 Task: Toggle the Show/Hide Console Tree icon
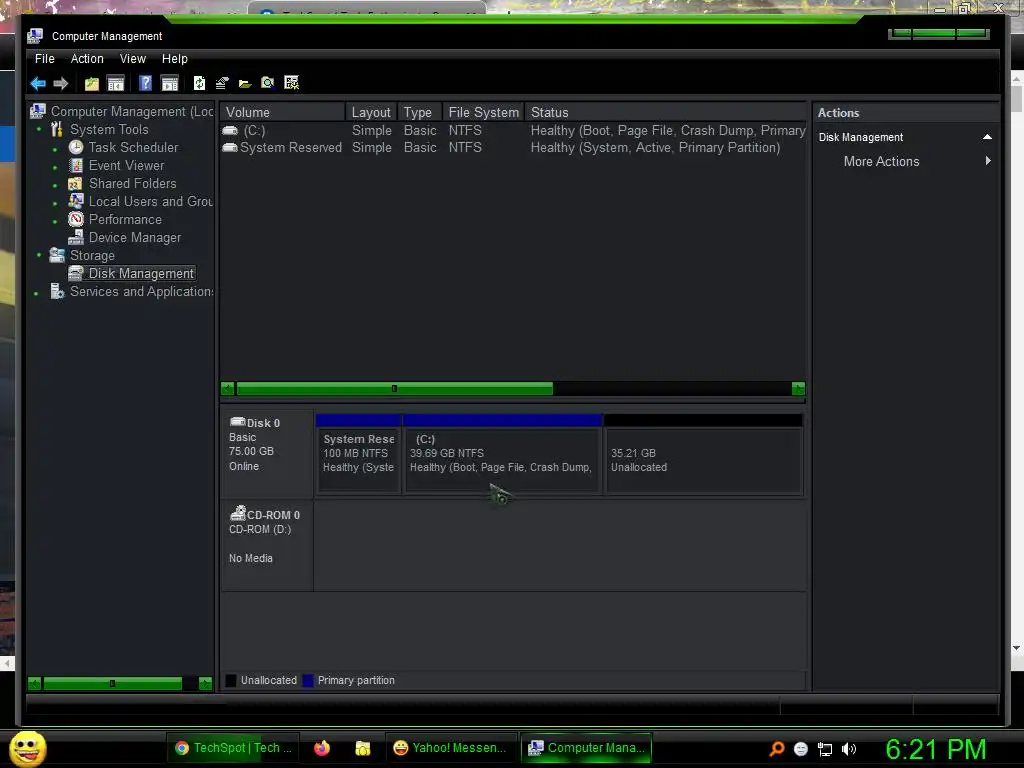[x=116, y=83]
